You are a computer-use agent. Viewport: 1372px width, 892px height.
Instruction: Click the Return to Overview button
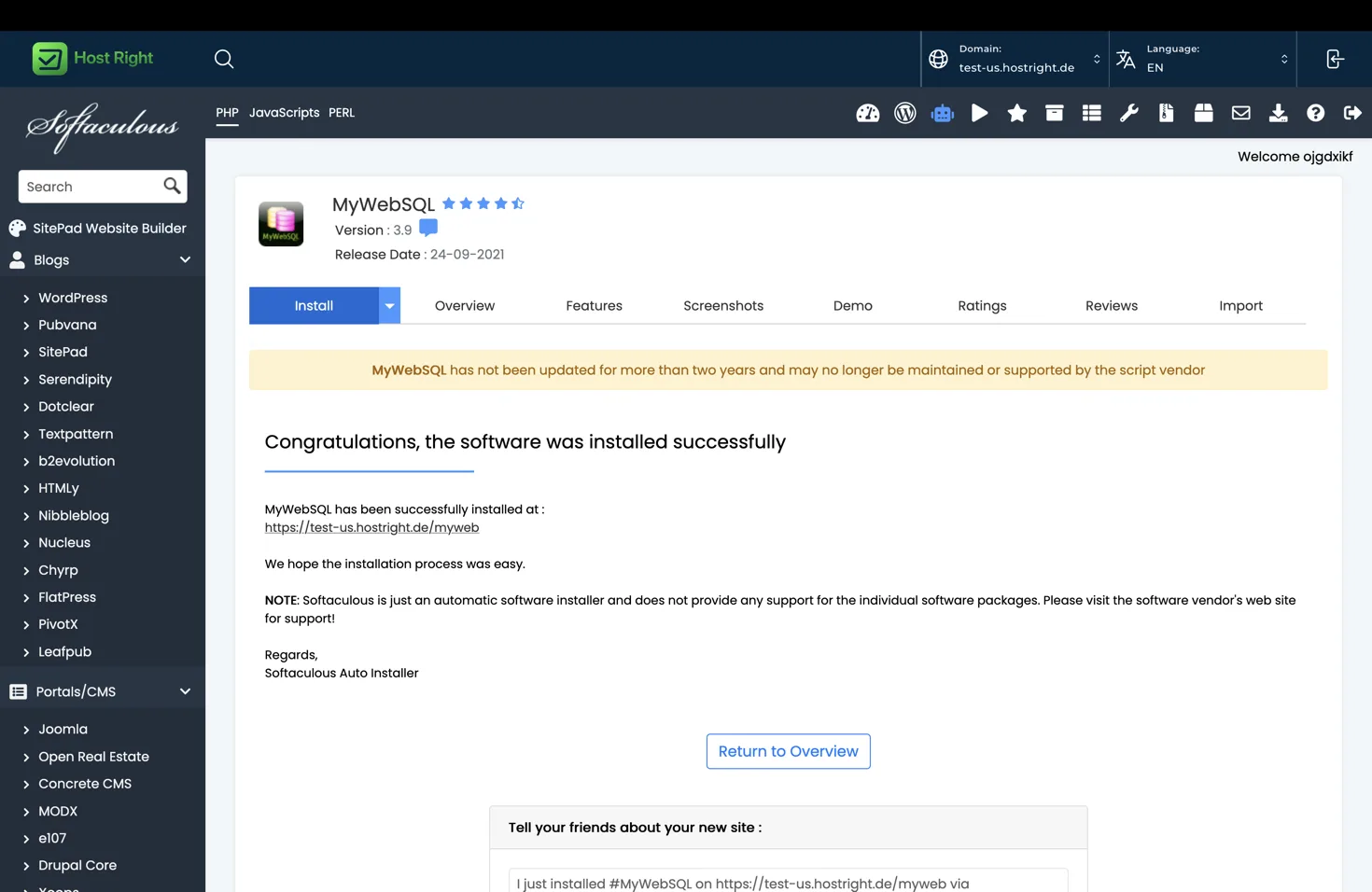789,751
